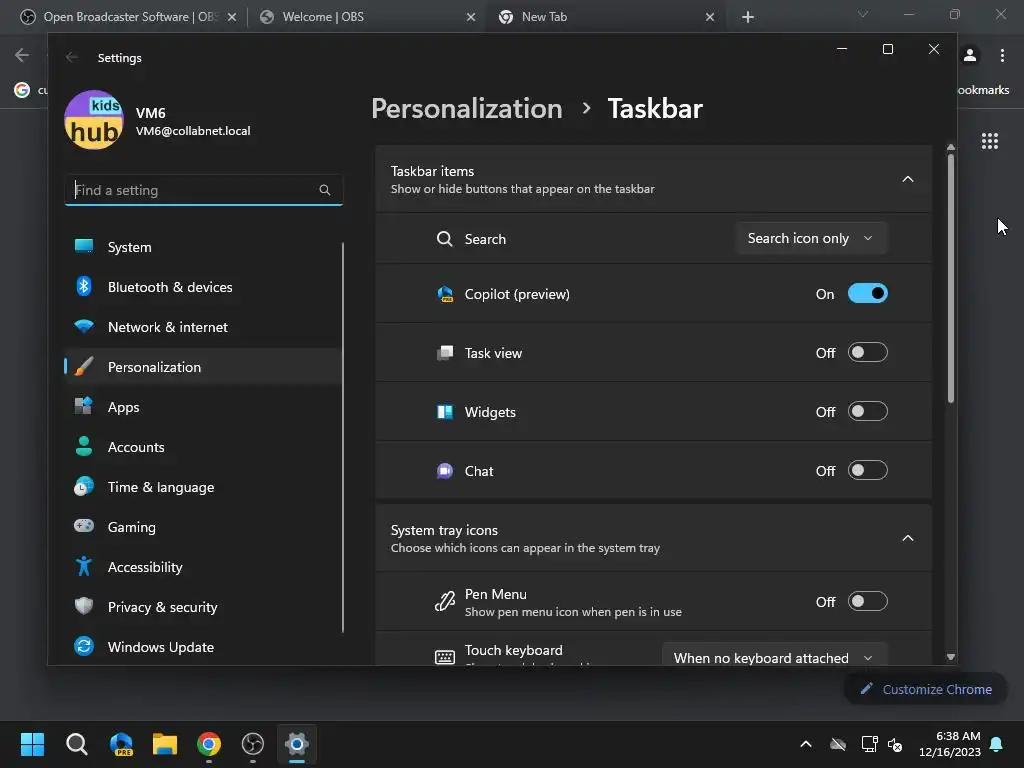Maximize the Settings window
The height and width of the screenshot is (768, 1024).
click(x=888, y=49)
